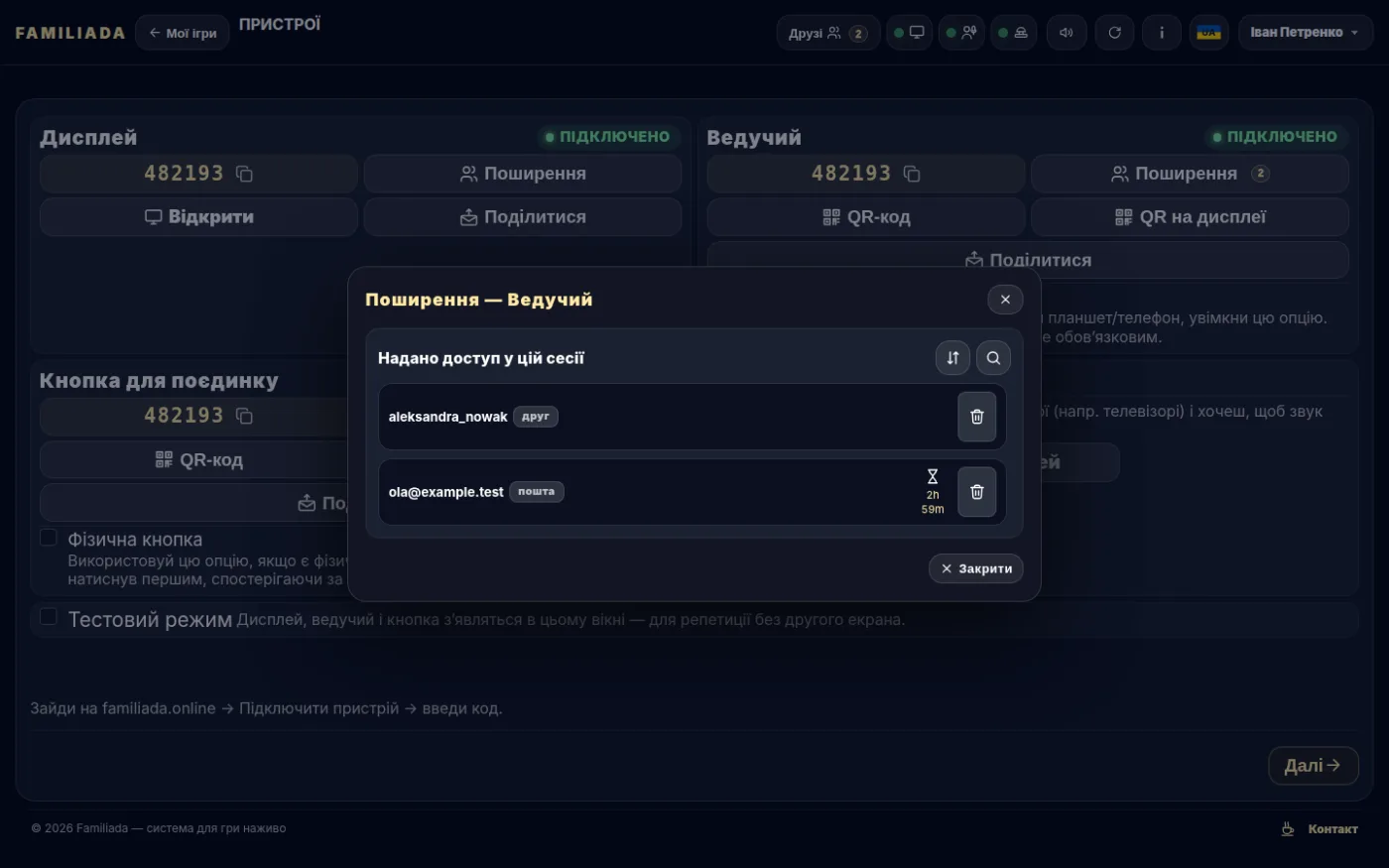Click the Далі button

pyautogui.click(x=1313, y=766)
